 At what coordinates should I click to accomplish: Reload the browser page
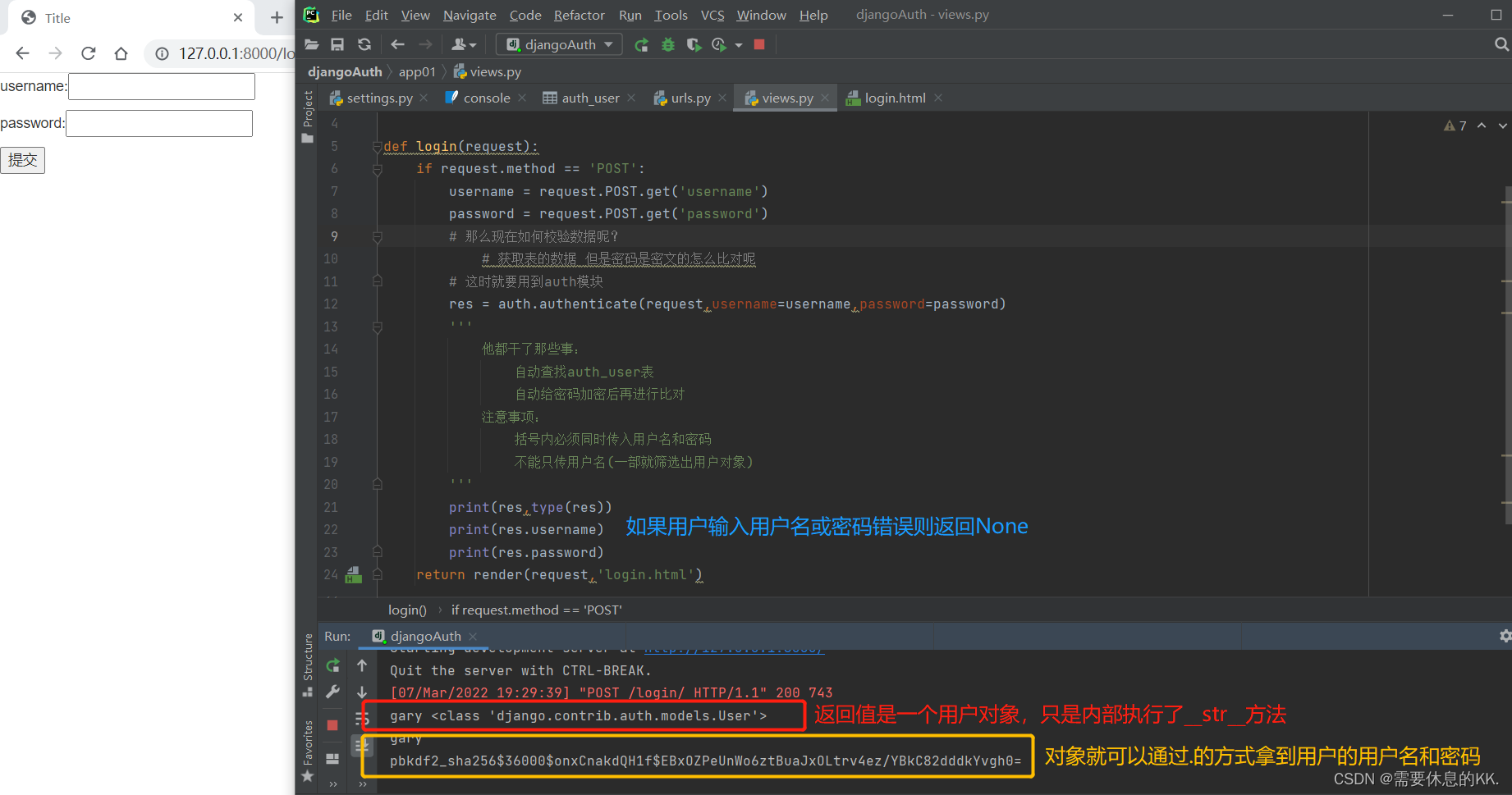(x=89, y=53)
